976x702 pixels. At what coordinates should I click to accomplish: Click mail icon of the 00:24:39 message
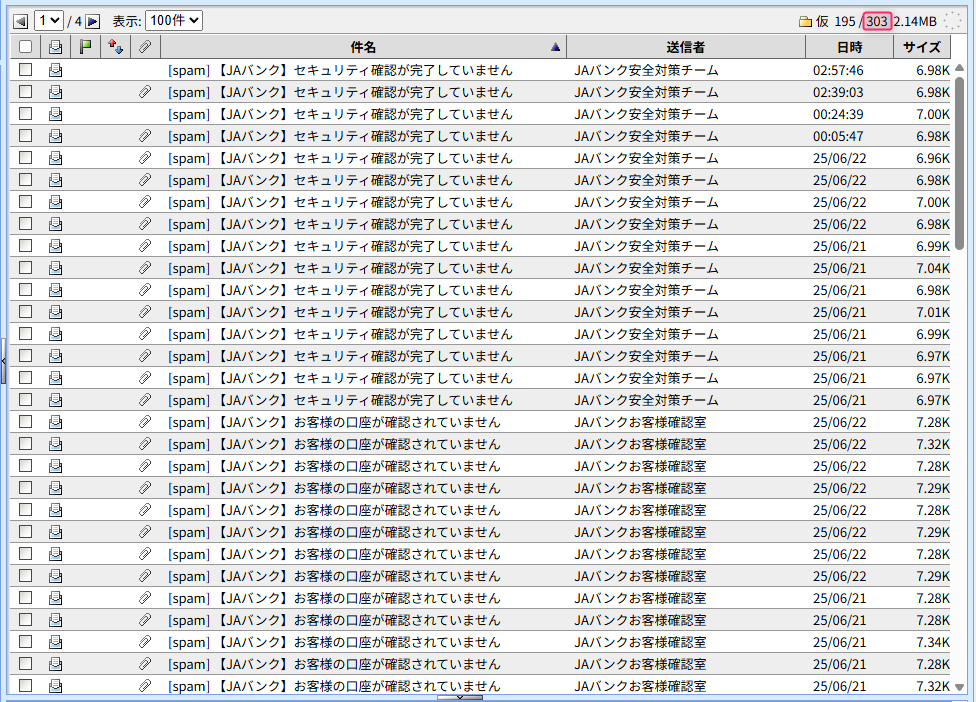(x=55, y=114)
